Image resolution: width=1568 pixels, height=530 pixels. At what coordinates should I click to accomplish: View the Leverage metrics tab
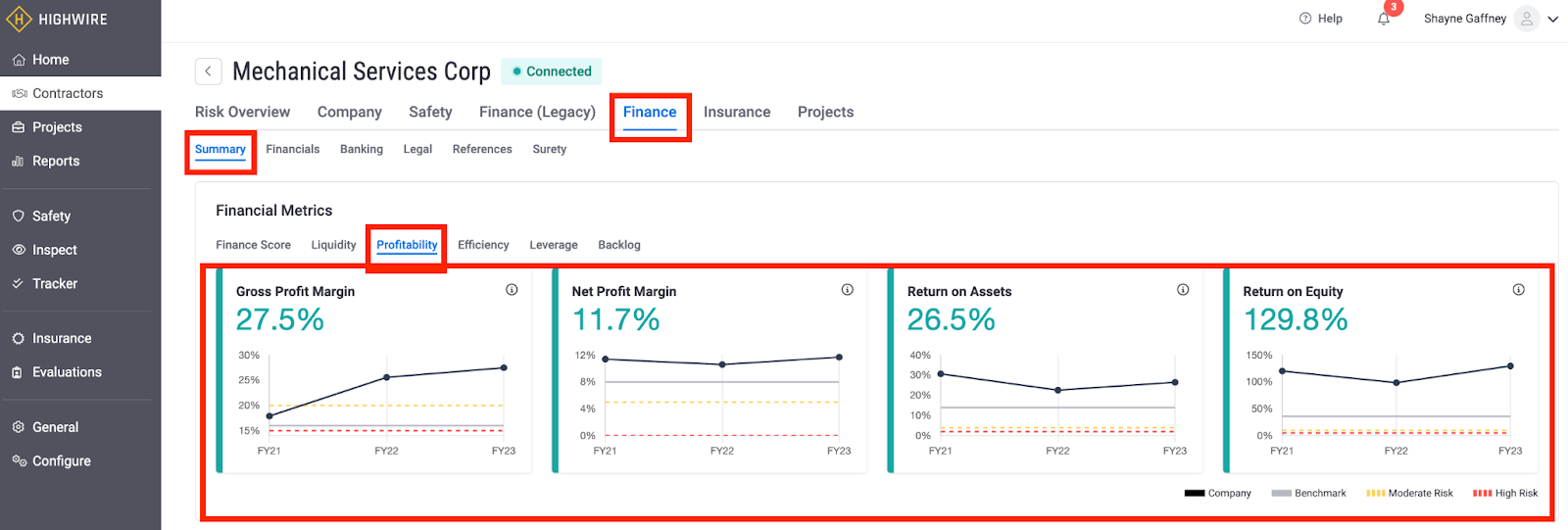pyautogui.click(x=553, y=245)
